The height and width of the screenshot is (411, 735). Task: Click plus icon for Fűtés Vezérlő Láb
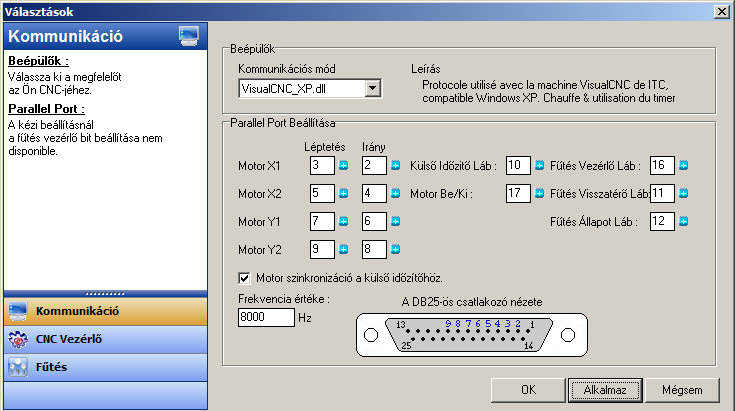(x=683, y=165)
